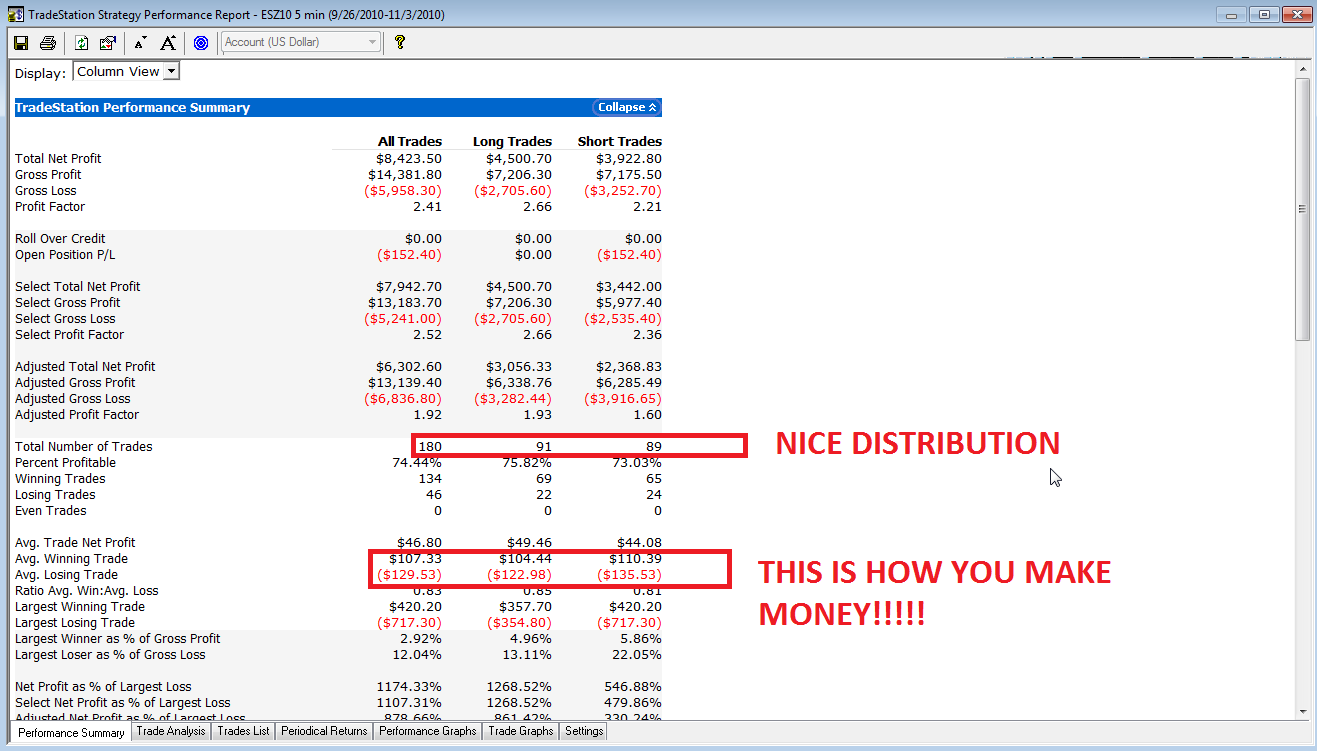Click the Display label
1317x751 pixels.
pos(41,73)
